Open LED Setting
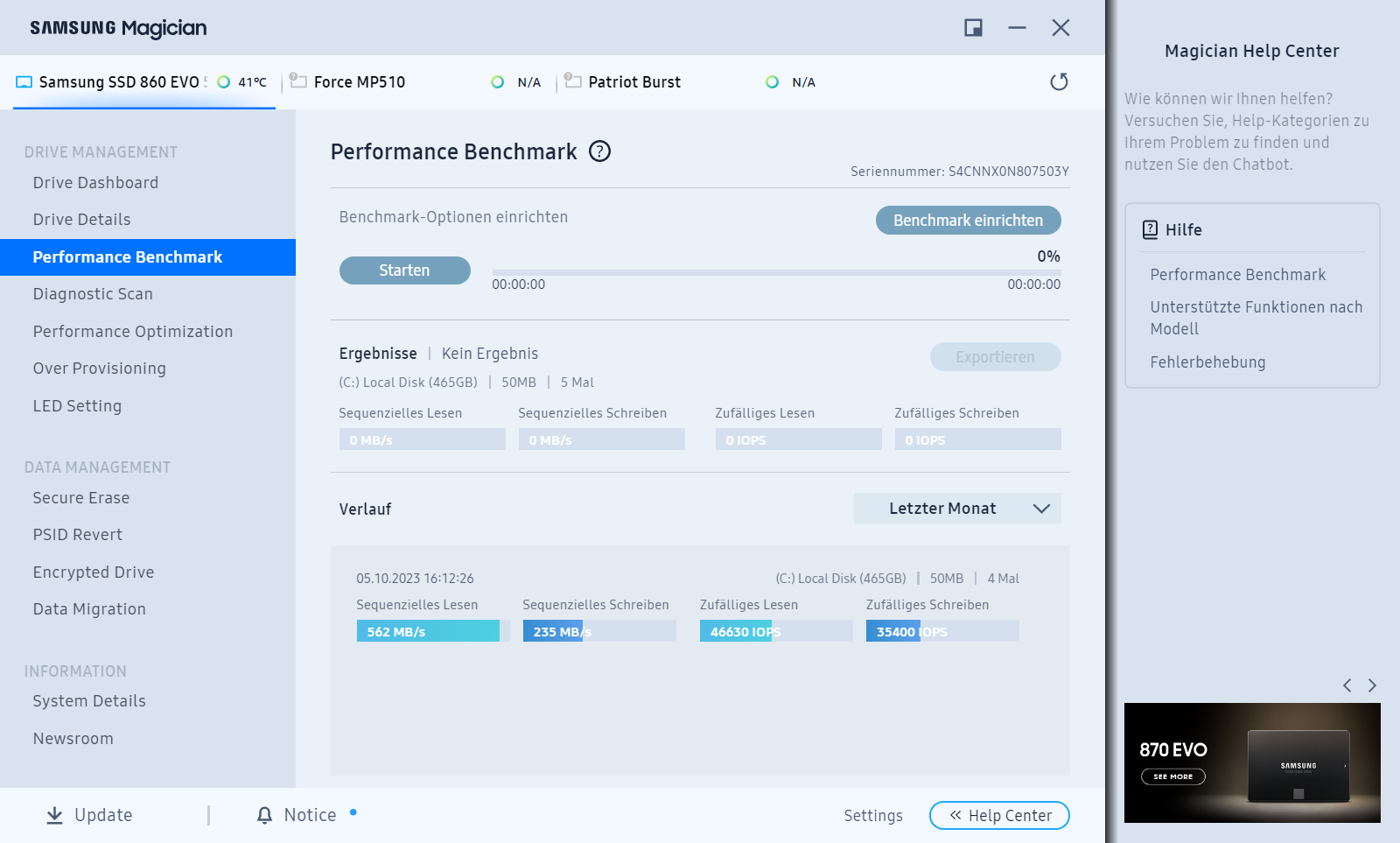This screenshot has height=843, width=1400. click(77, 406)
